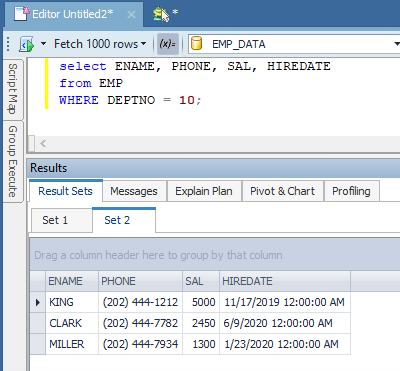Click phone cell (202) 444-7782
The image size is (400, 371).
tap(140, 323)
